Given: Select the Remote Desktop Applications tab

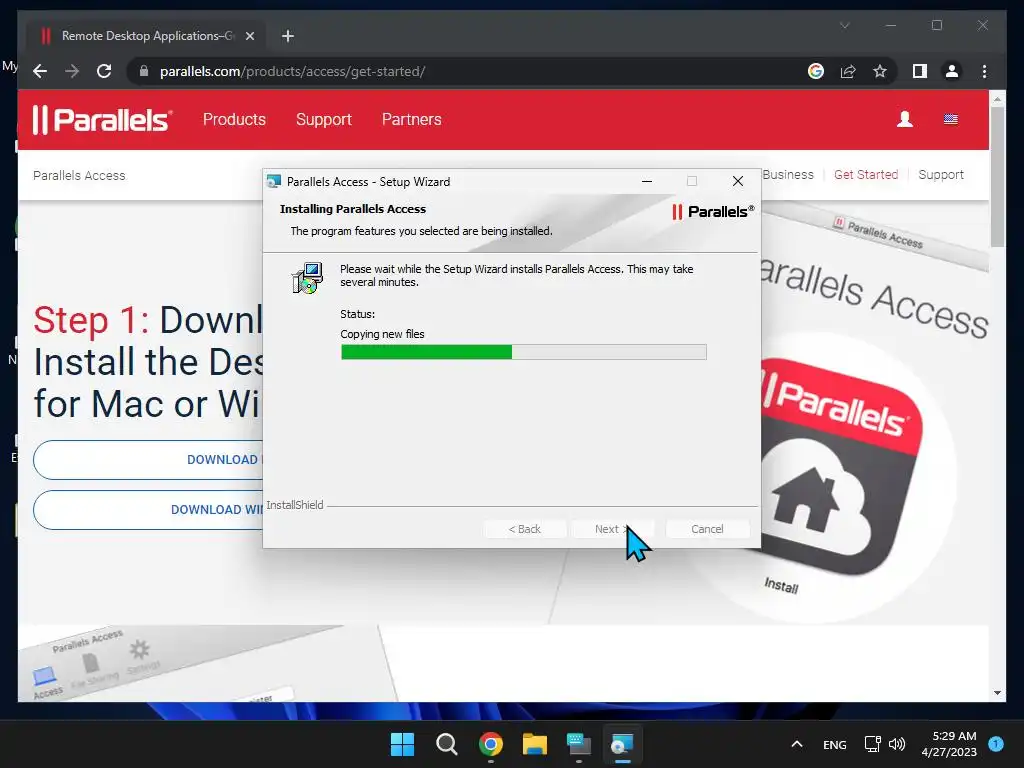Looking at the screenshot, I should 147,36.
